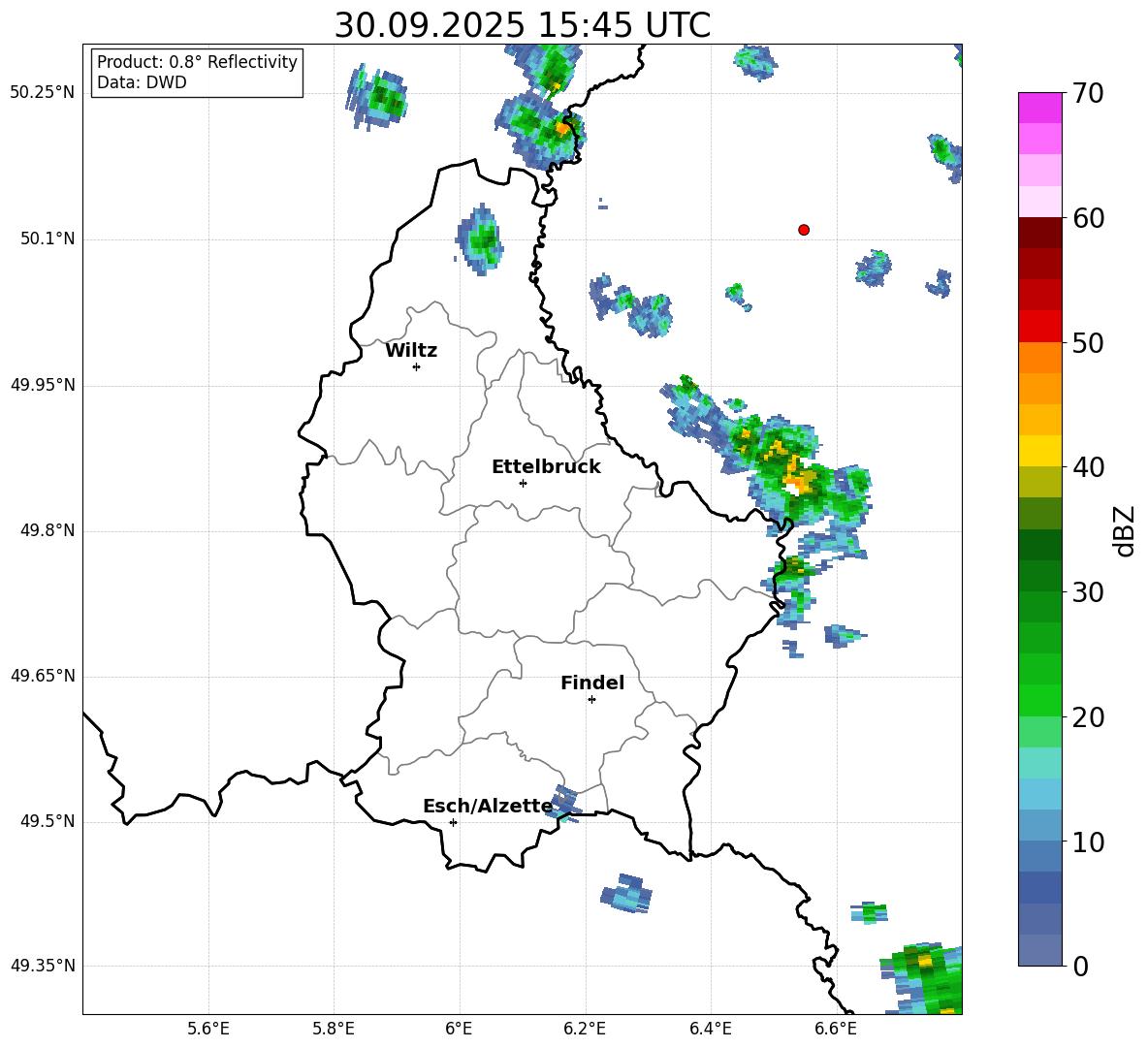This screenshot has width=1148, height=1048.
Task: Click the magenta swatch near 70 dBZ
Action: [1039, 108]
